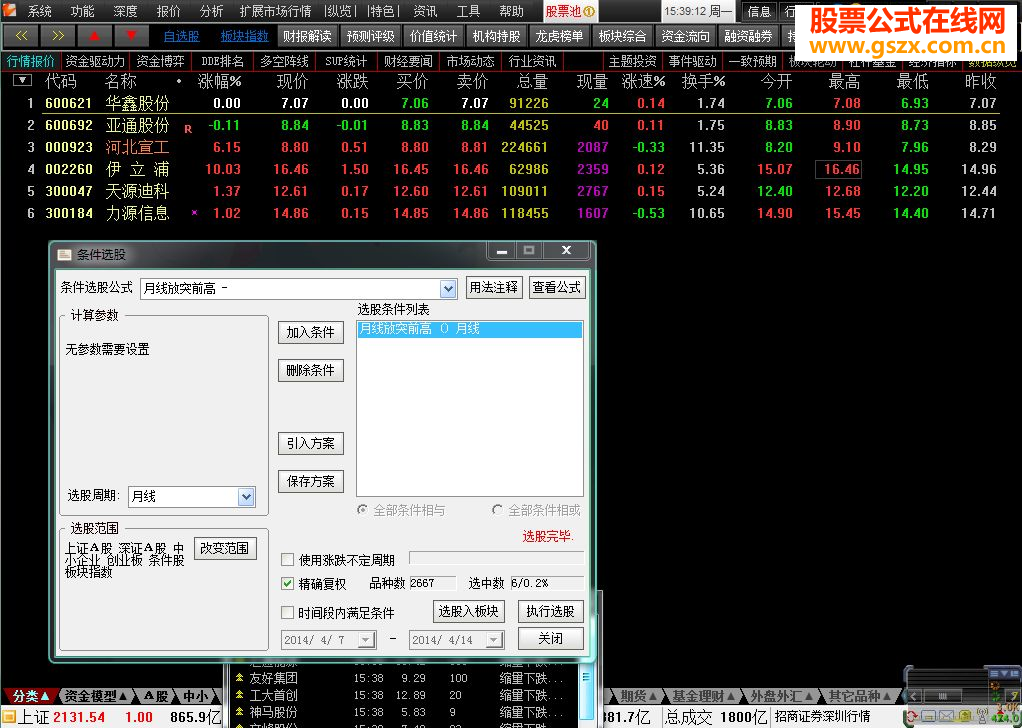Open the 条件选股公式 dropdown arrow
This screenshot has width=1022, height=728.
click(448, 288)
